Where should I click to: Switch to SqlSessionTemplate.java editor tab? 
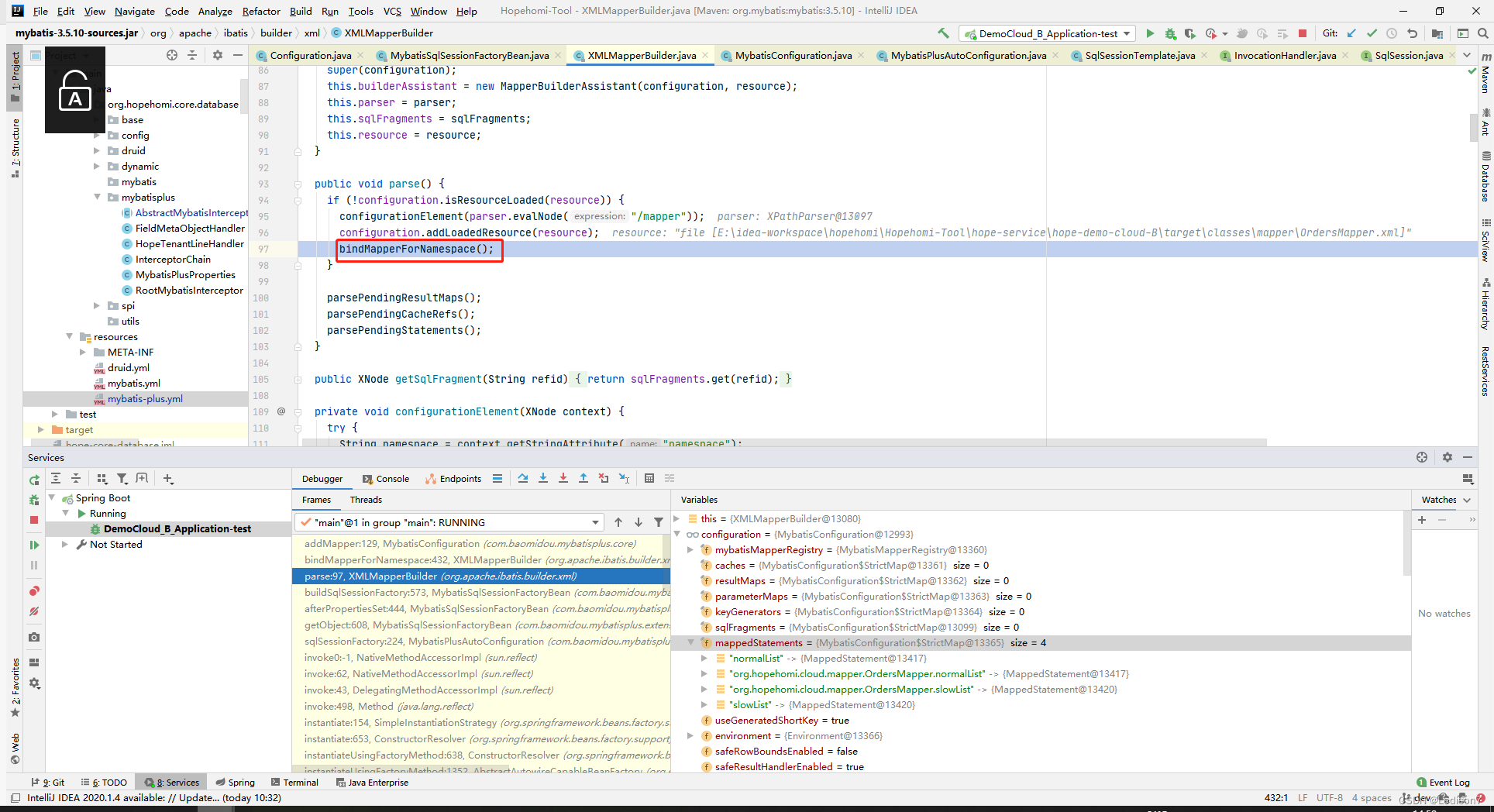[x=1139, y=55]
